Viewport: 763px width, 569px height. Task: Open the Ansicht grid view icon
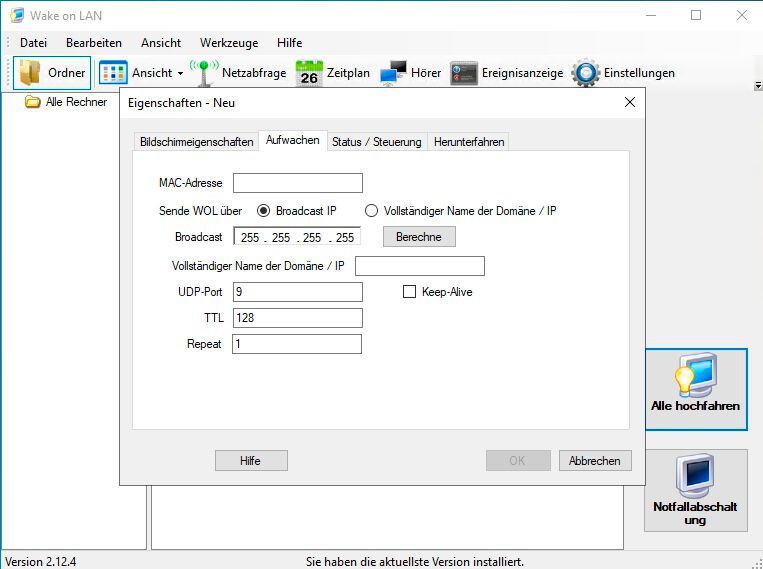click(113, 73)
